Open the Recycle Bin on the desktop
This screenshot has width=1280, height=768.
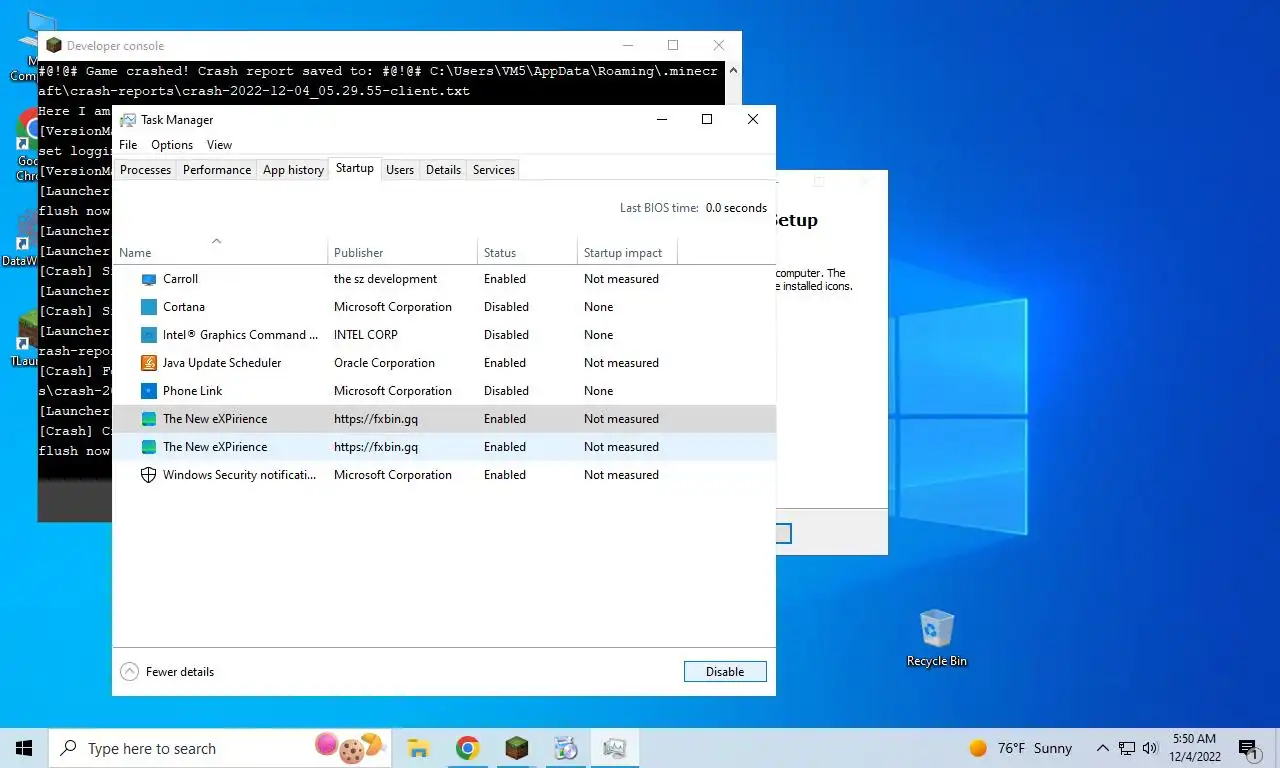(937, 638)
